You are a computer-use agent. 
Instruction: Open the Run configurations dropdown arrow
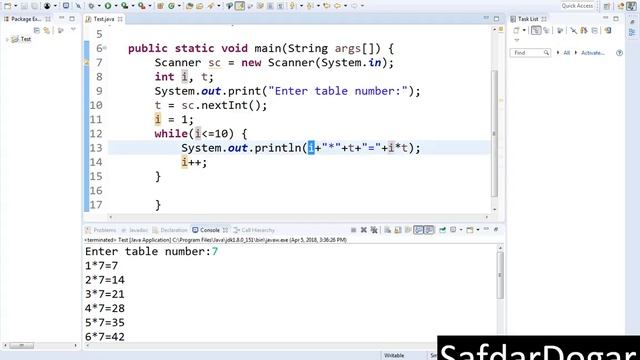click(x=116, y=6)
